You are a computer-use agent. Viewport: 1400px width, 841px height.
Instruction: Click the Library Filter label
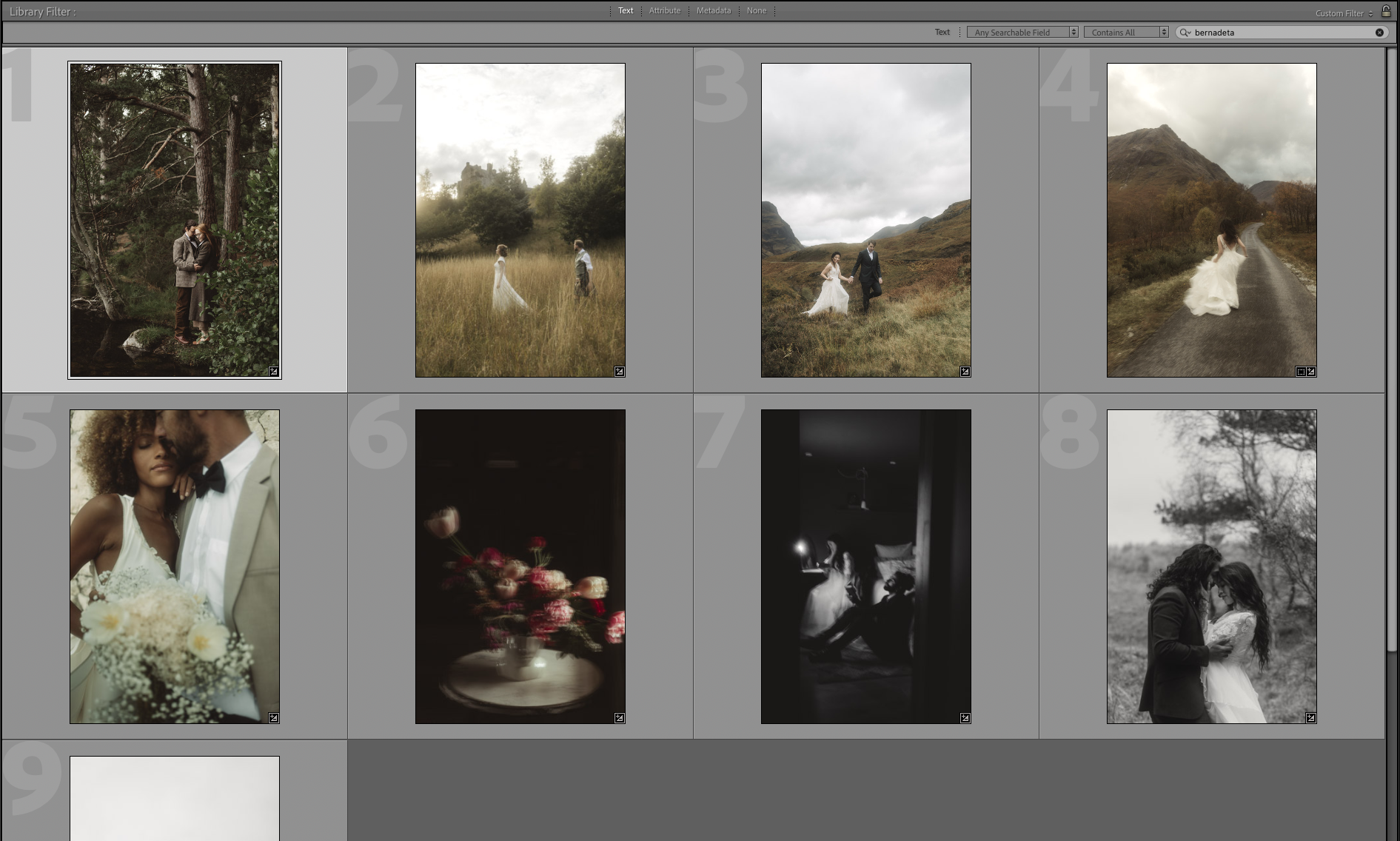(42, 12)
